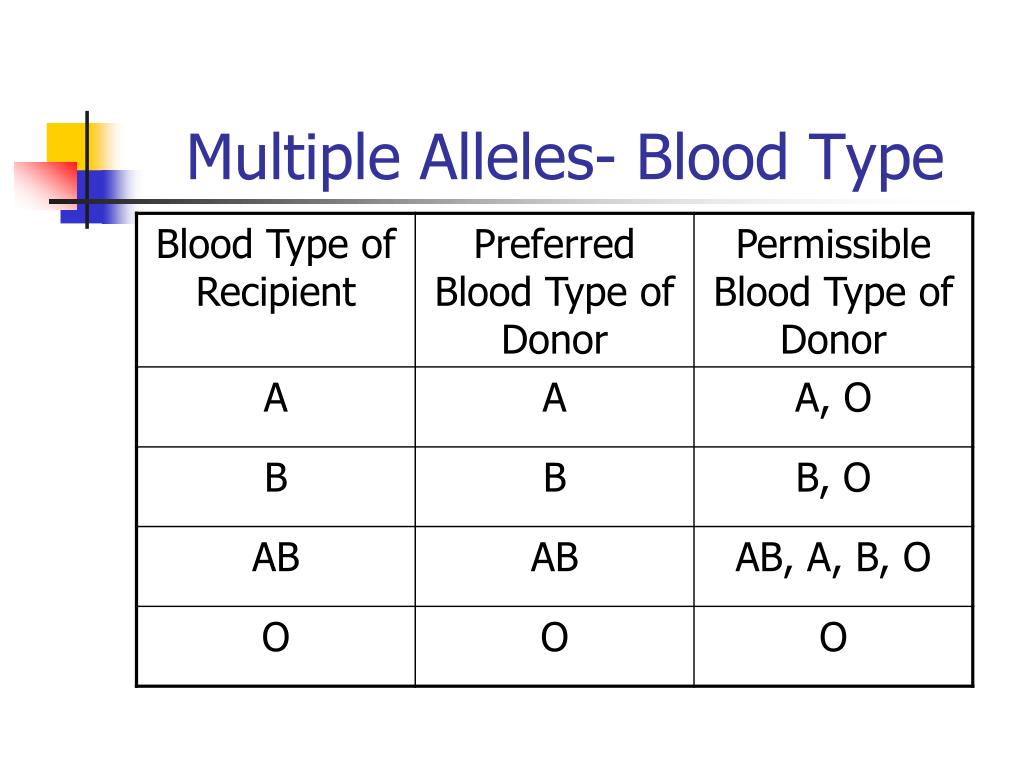Click the red square decoration
1024x768 pixels.
click(44, 183)
